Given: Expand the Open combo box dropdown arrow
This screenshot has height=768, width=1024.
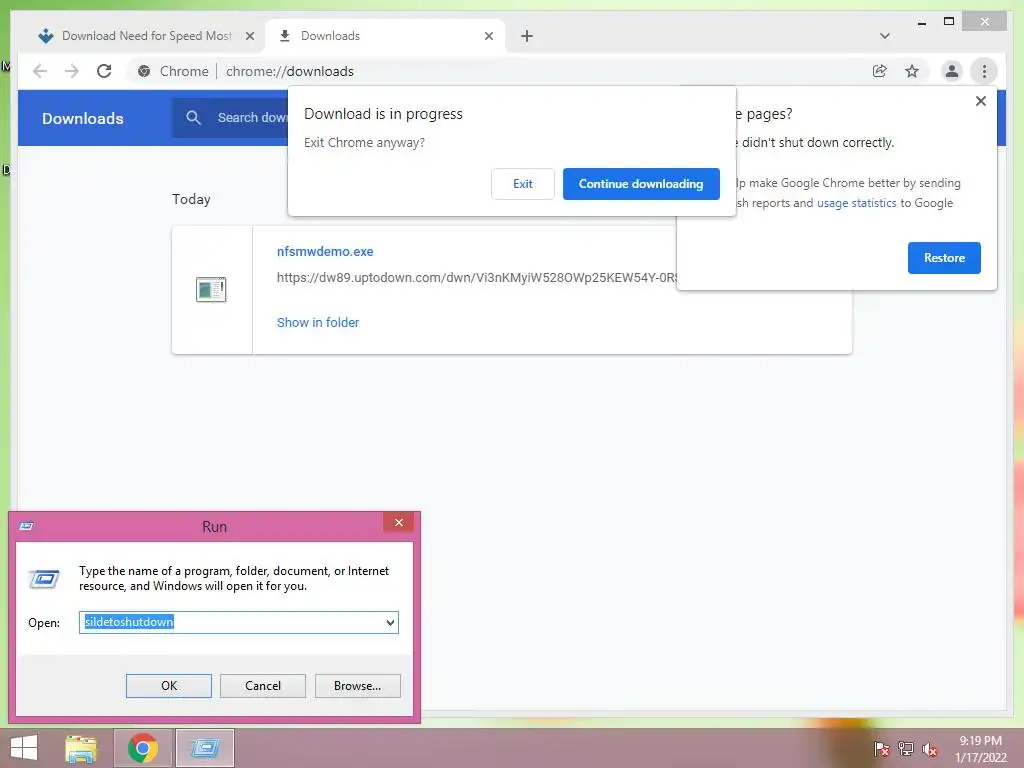Looking at the screenshot, I should 390,622.
